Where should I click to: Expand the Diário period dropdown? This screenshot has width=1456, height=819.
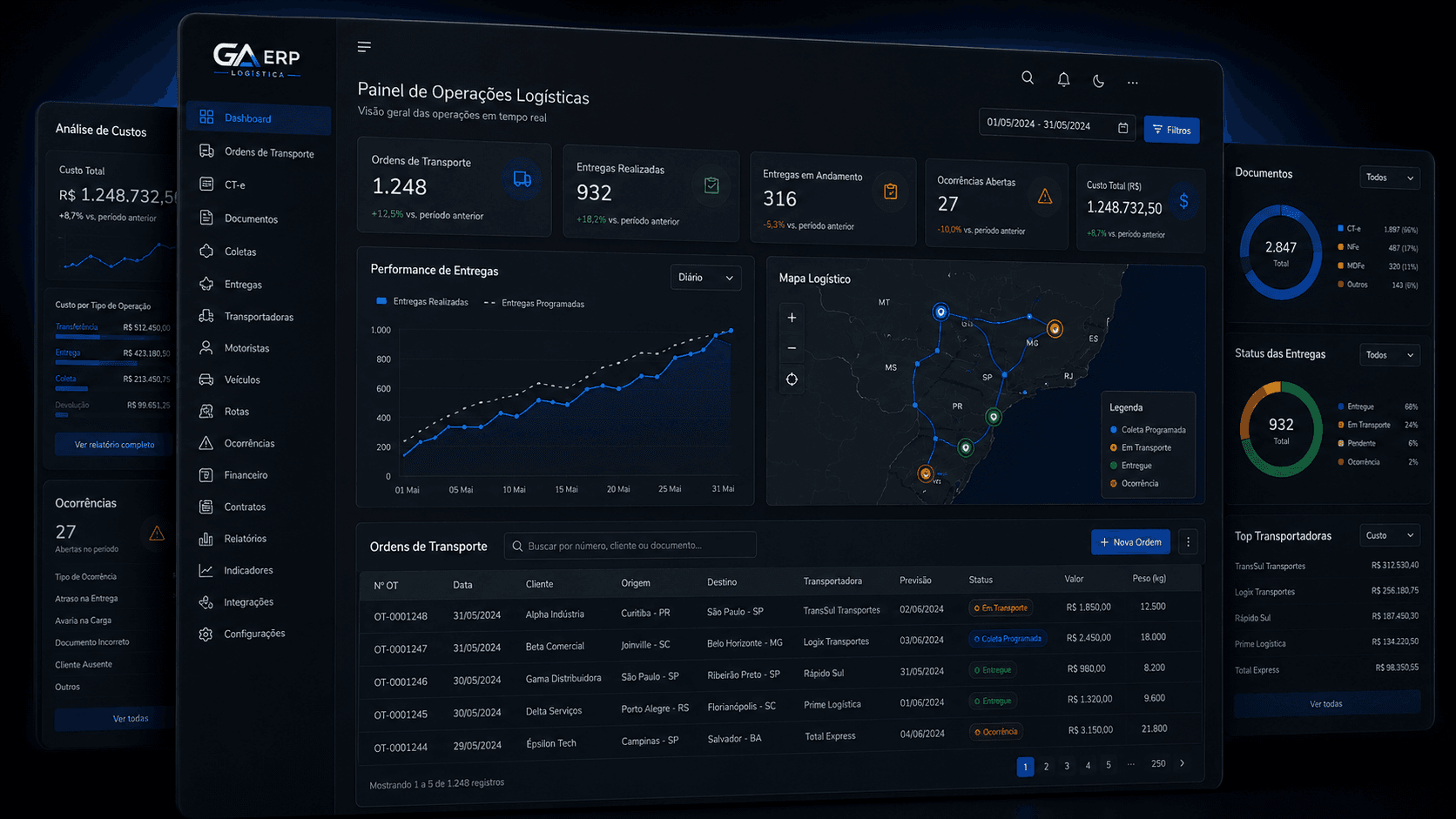[x=705, y=278]
